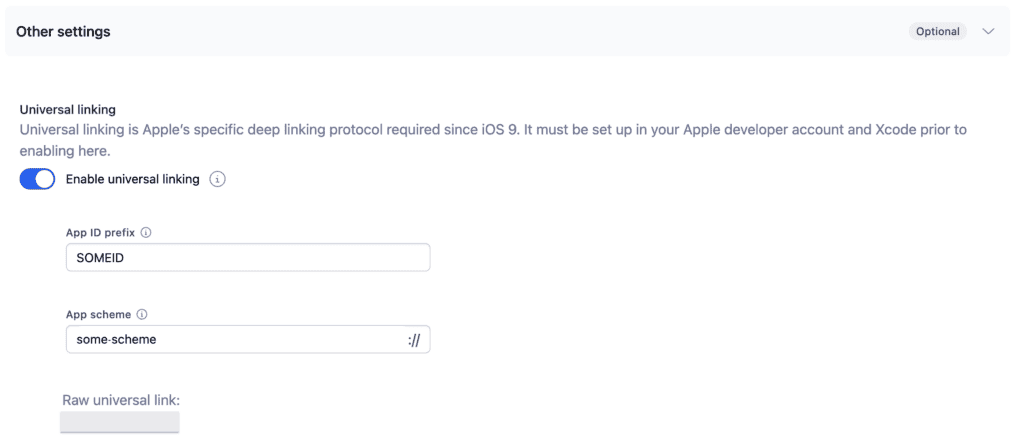The width and height of the screenshot is (1024, 446).
Task: Focus the App ID prefix field containing SOMEID
Action: point(248,257)
